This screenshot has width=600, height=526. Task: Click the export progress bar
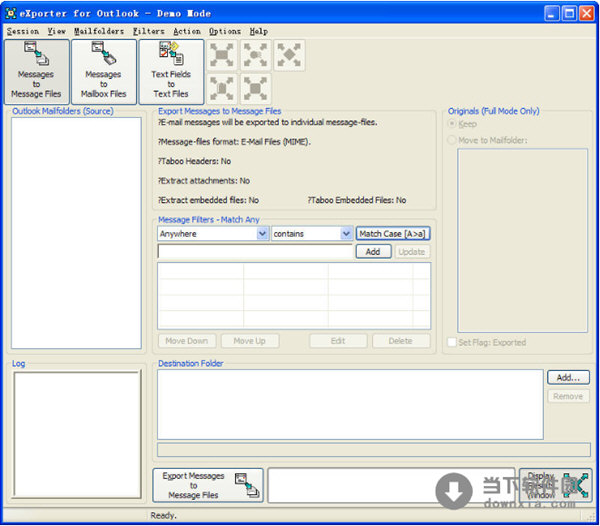[x=374, y=450]
